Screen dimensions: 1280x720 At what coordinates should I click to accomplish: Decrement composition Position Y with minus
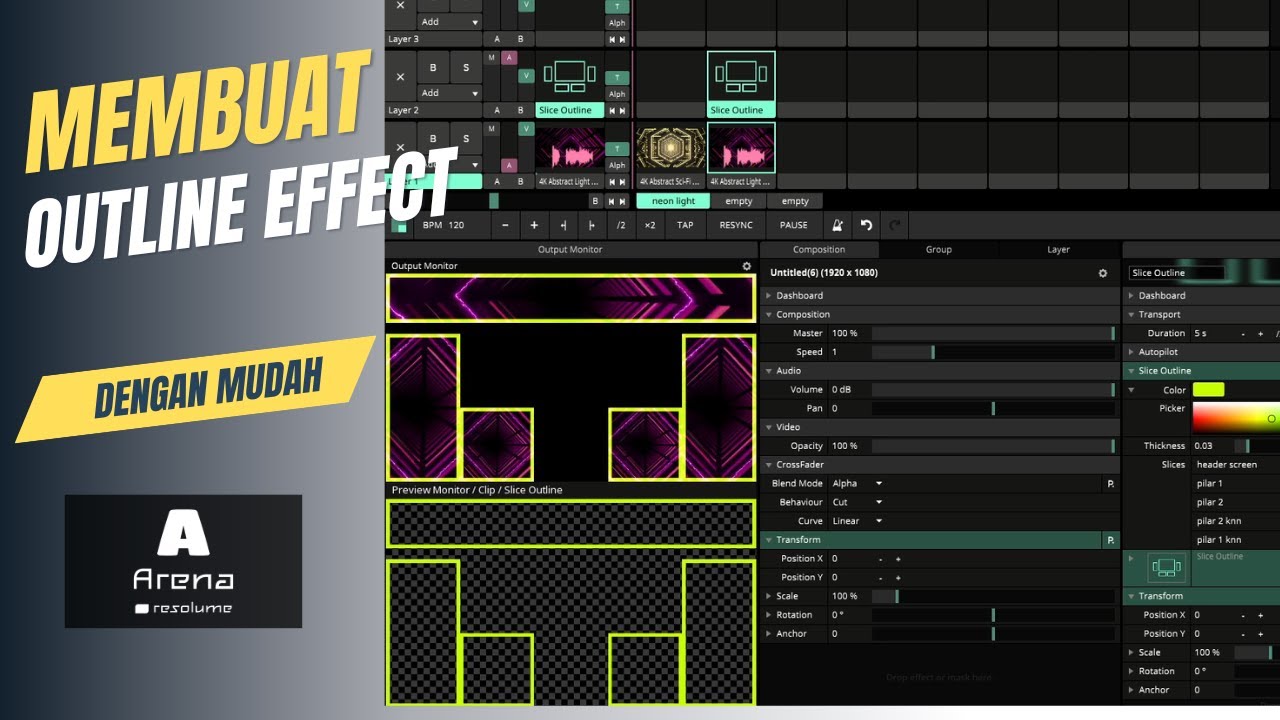point(880,578)
